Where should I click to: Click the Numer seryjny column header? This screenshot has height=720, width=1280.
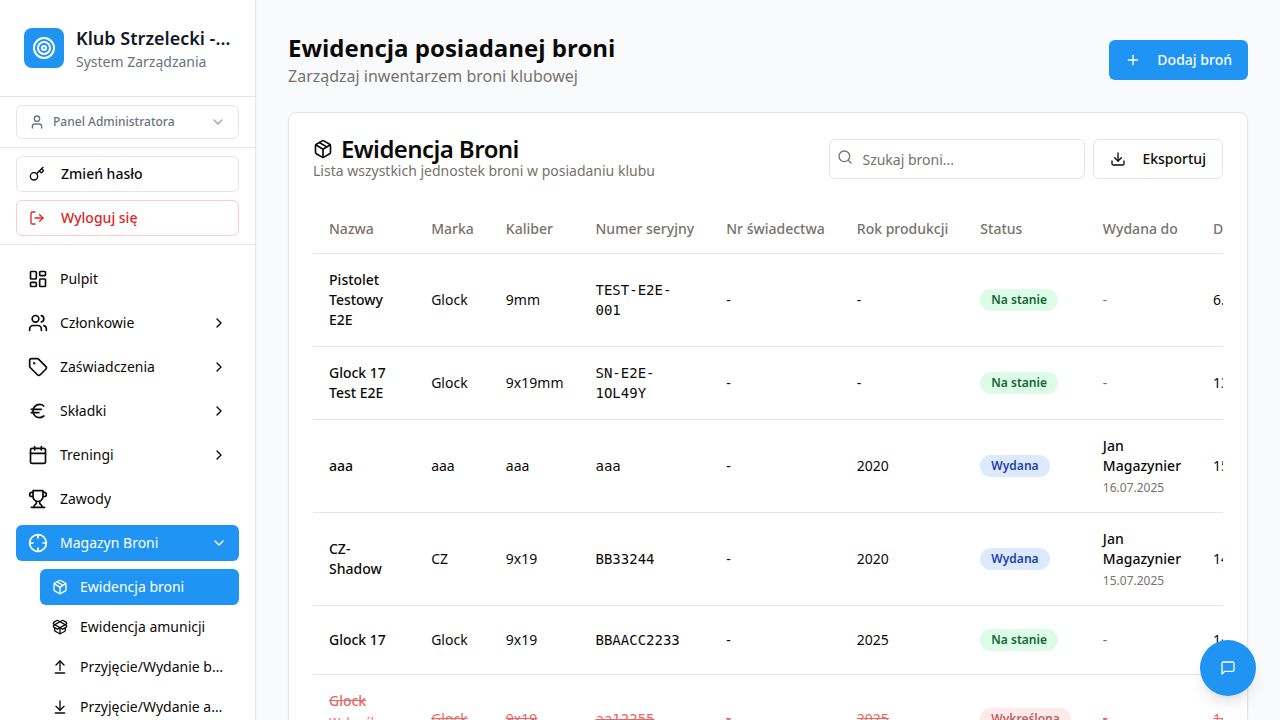tap(645, 229)
